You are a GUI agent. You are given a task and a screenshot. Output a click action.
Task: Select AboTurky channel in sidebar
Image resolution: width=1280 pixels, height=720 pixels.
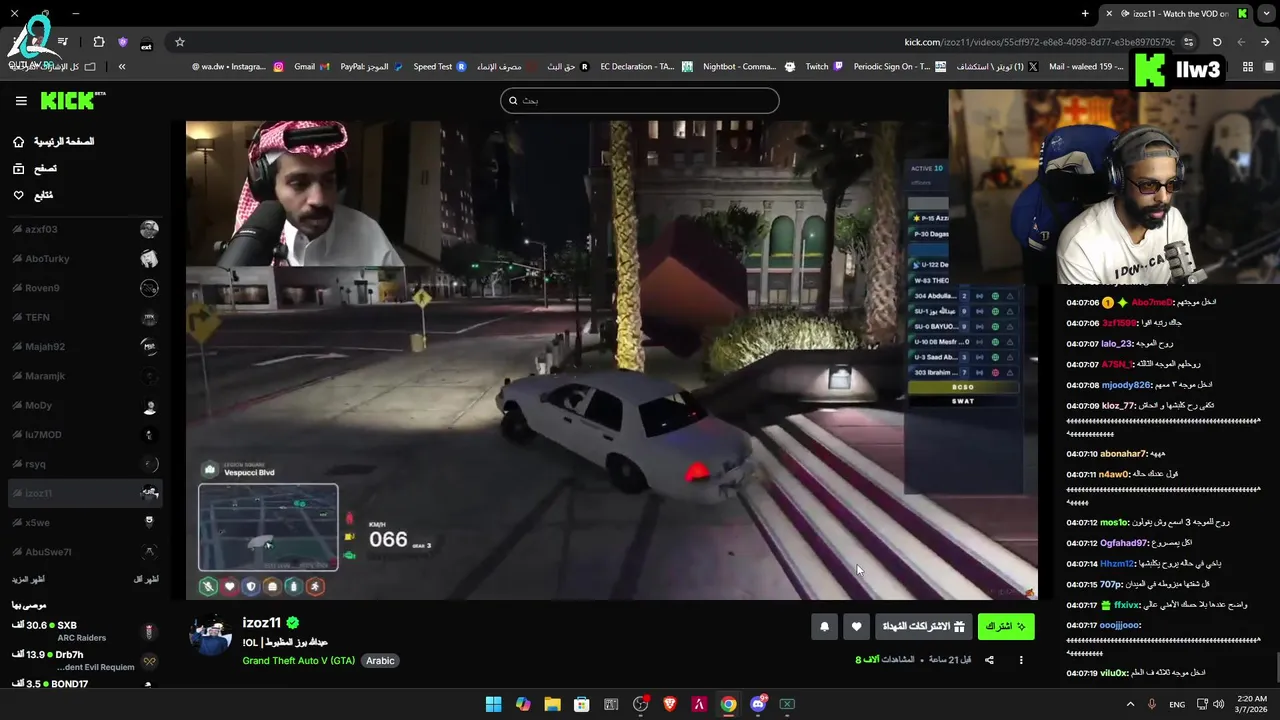pos(85,259)
